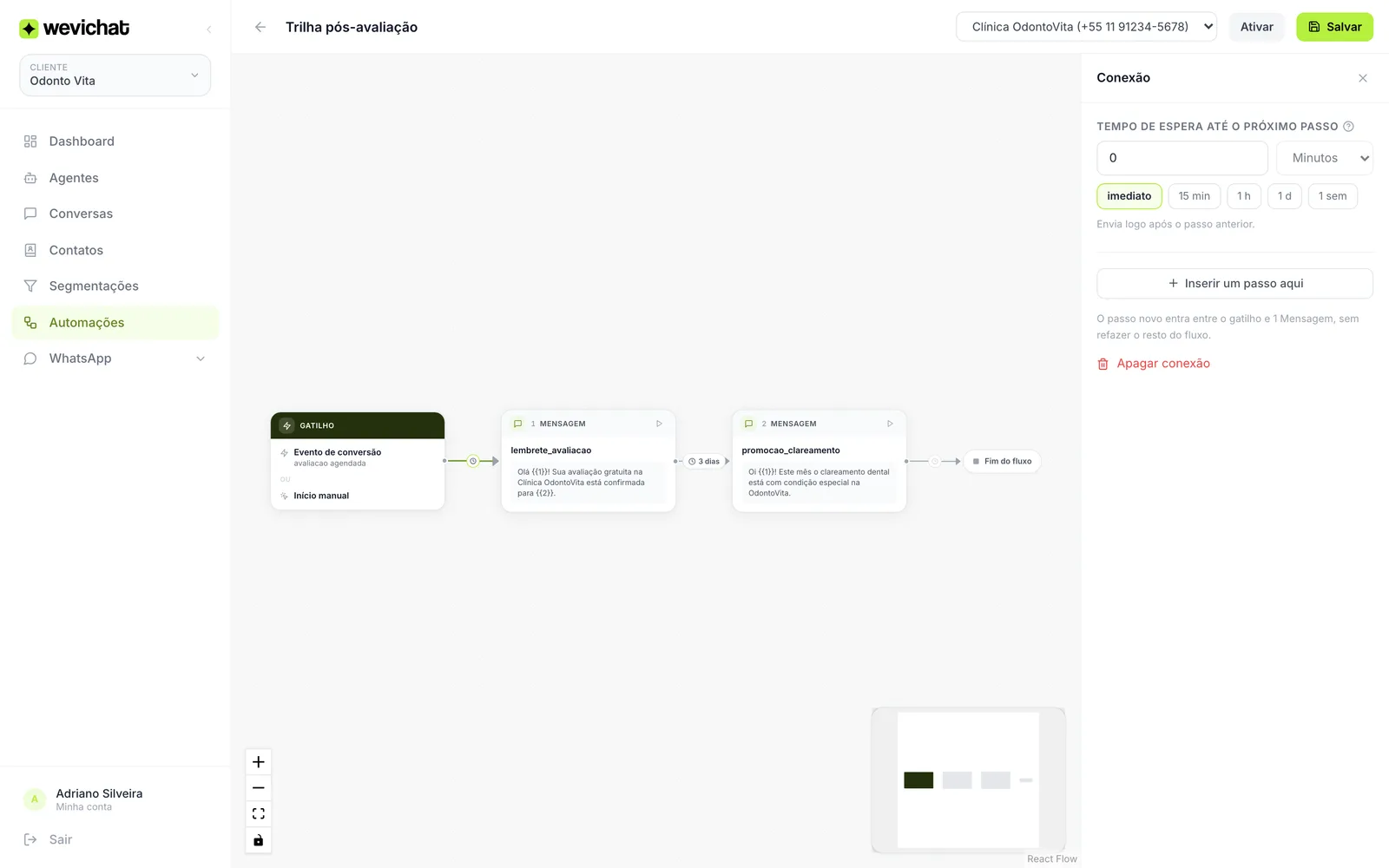1389x868 pixels.
Task: Click the red trash icon
Action: click(1103, 365)
